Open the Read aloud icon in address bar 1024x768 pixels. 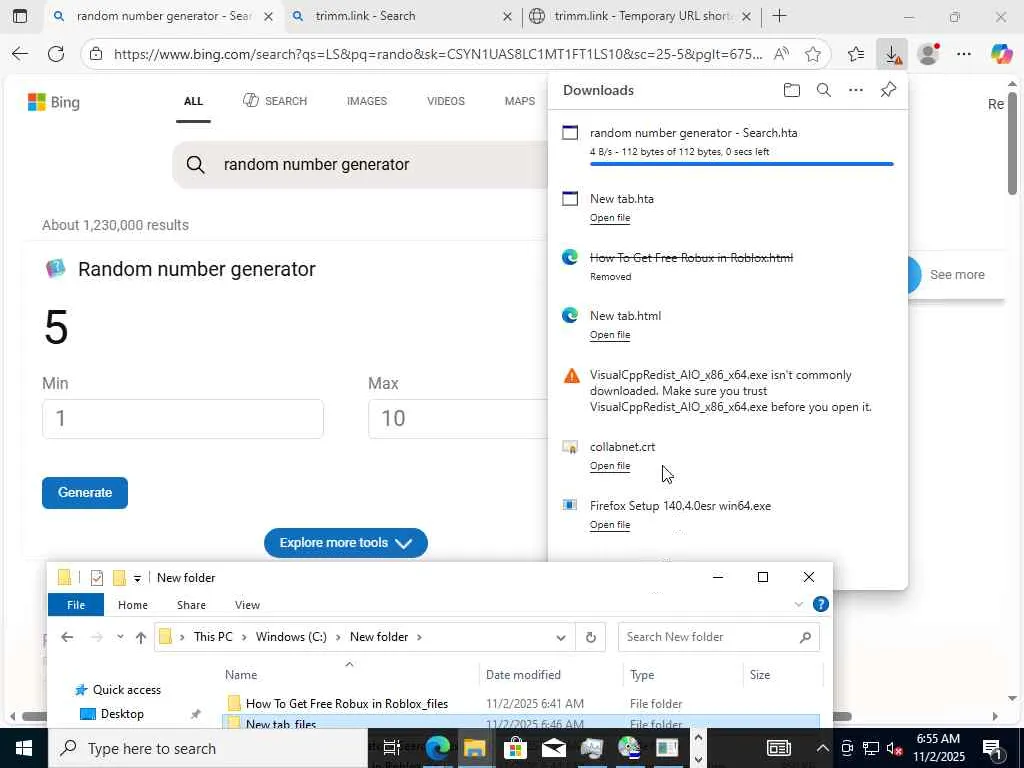pyautogui.click(x=780, y=54)
